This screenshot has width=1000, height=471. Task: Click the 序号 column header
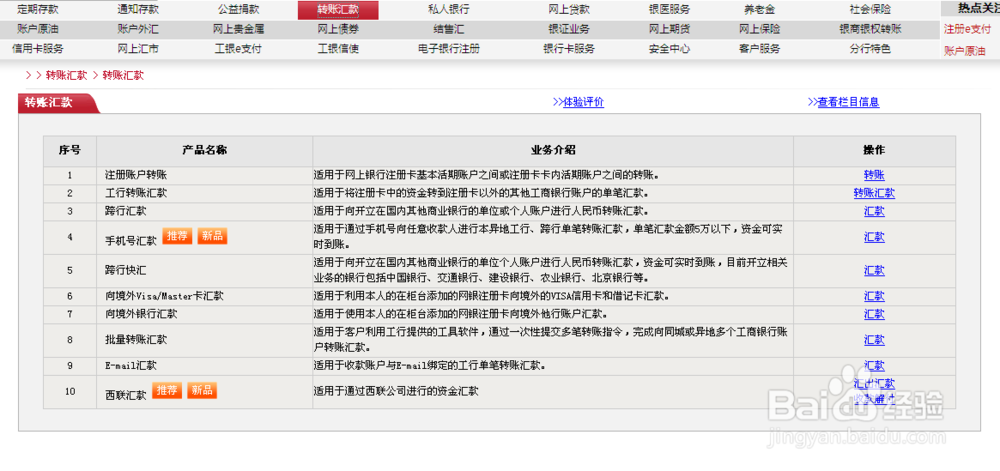coord(70,151)
